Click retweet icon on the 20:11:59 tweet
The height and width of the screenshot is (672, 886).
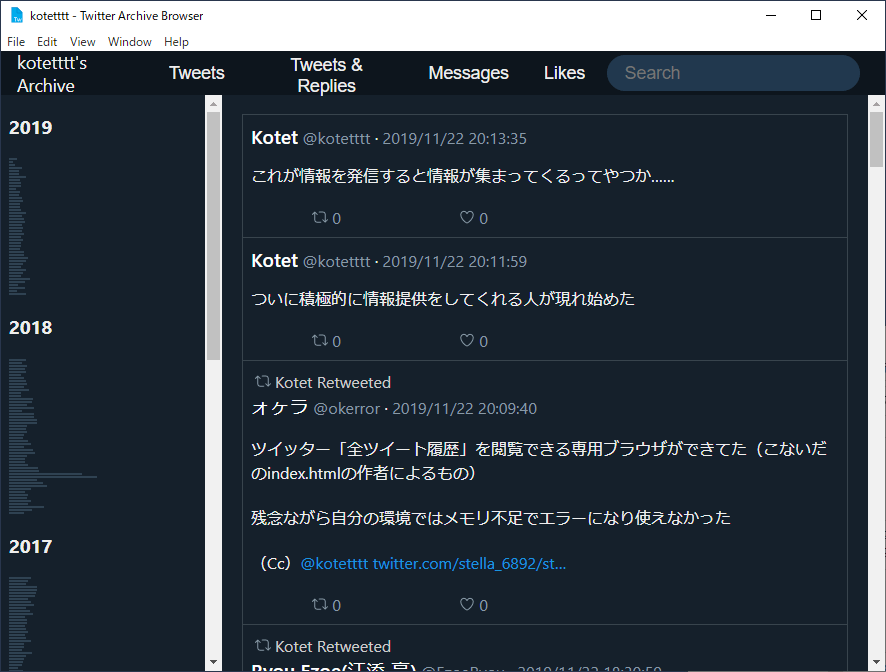tap(320, 341)
